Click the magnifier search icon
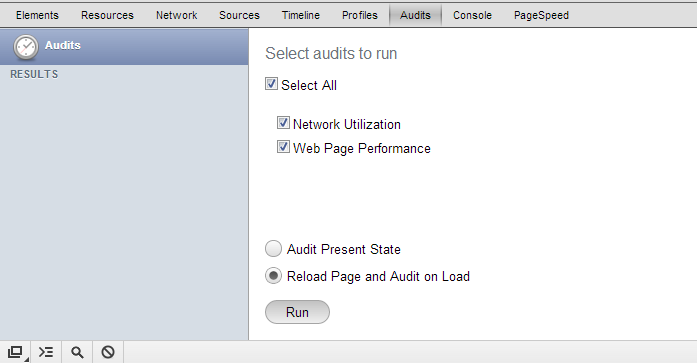 [77, 352]
